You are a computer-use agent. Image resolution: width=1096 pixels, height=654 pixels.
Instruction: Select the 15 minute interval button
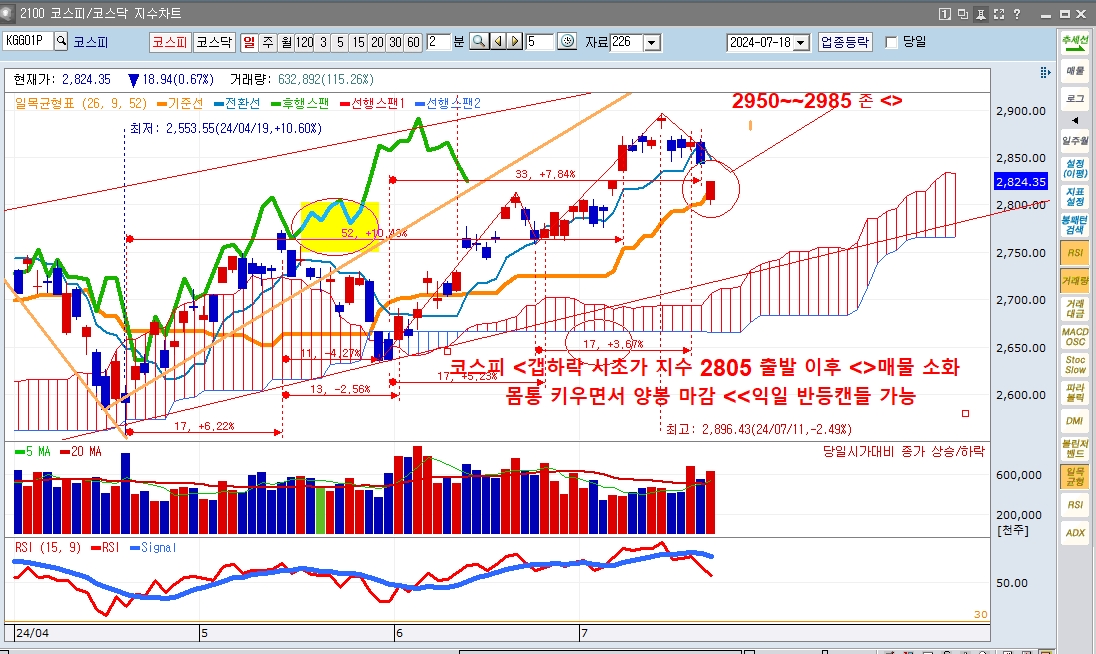[359, 42]
